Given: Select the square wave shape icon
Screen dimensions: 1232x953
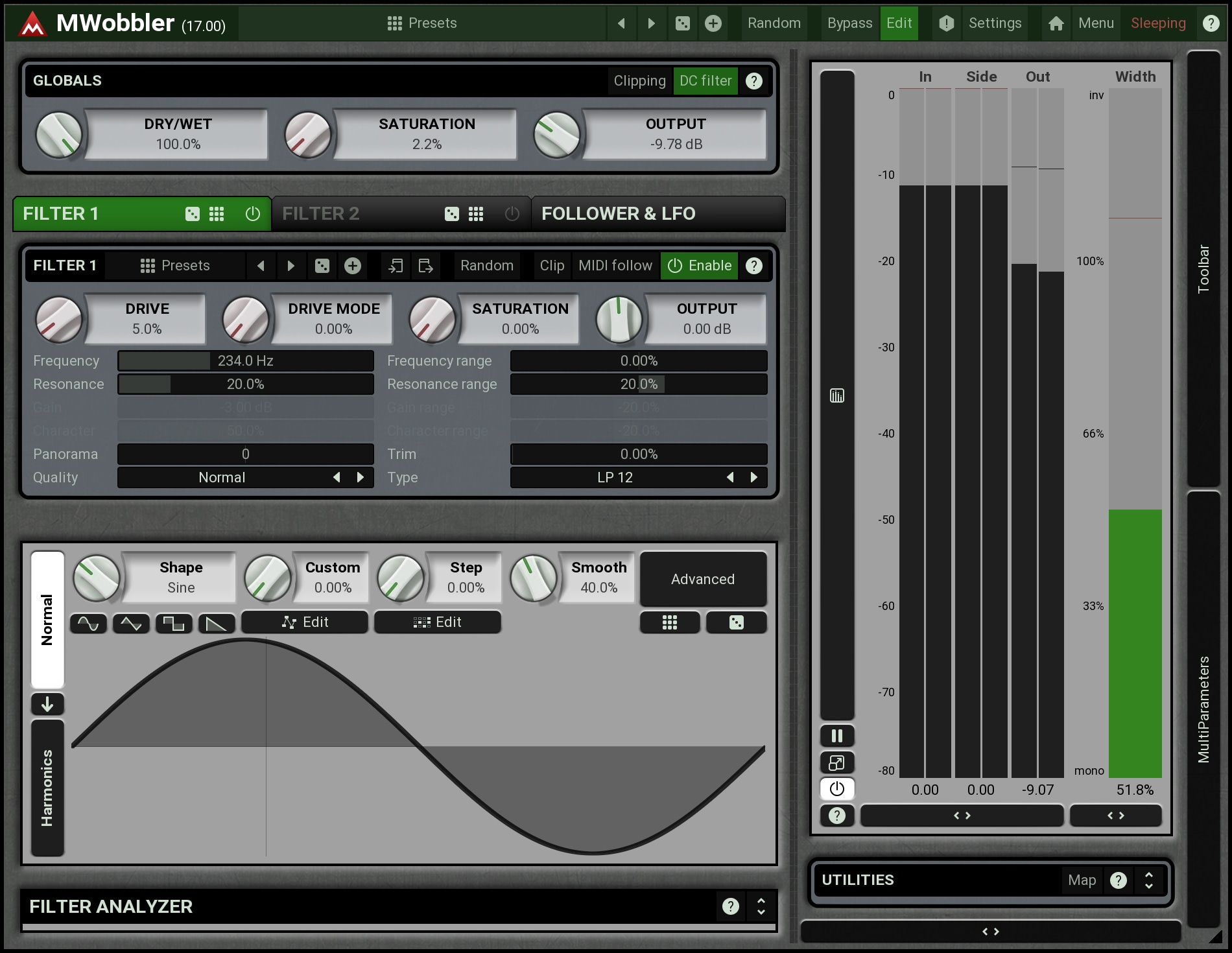Looking at the screenshot, I should [x=174, y=624].
